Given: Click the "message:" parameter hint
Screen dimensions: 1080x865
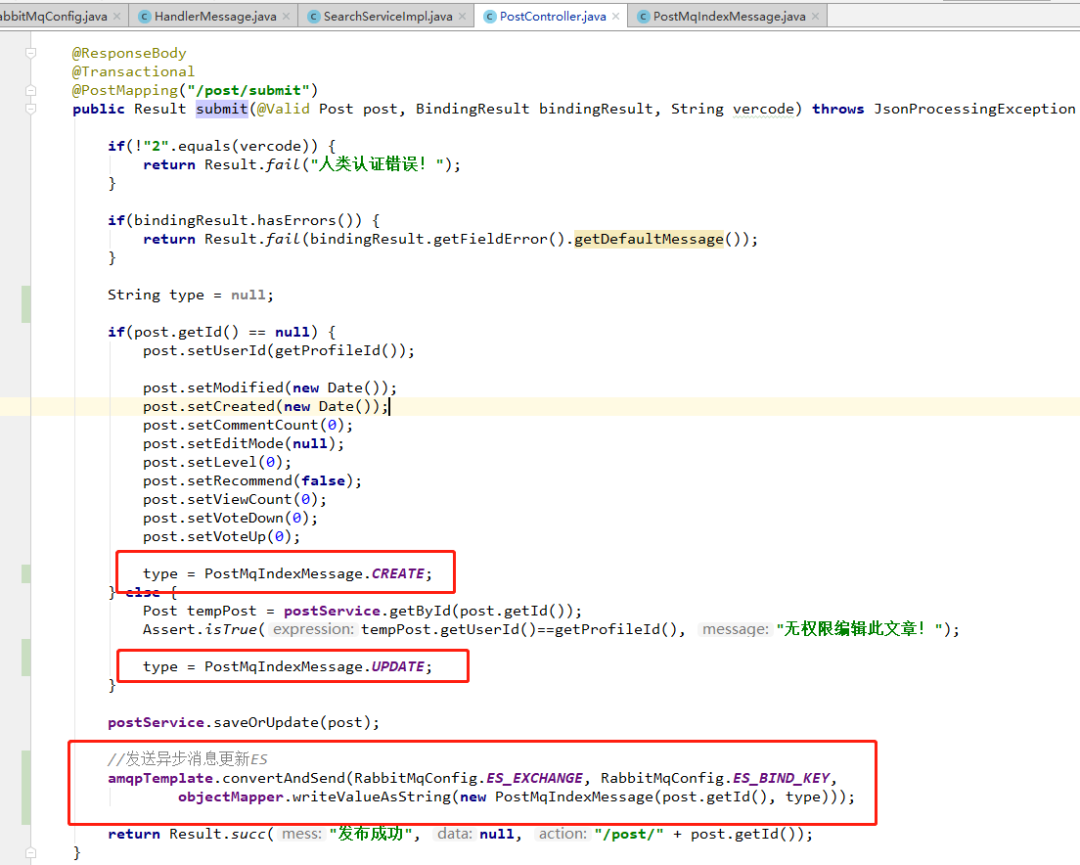Looking at the screenshot, I should click(x=735, y=629).
